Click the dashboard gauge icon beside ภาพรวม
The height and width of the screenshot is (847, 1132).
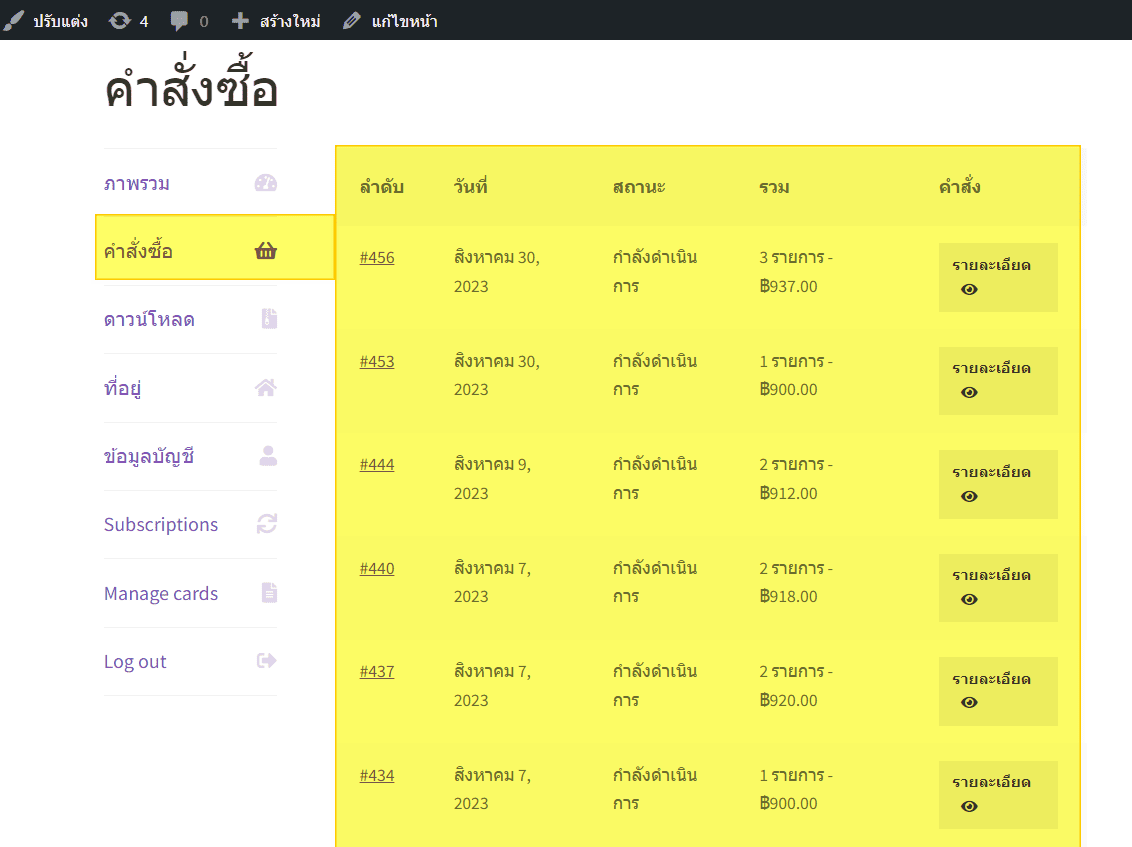[x=265, y=183]
